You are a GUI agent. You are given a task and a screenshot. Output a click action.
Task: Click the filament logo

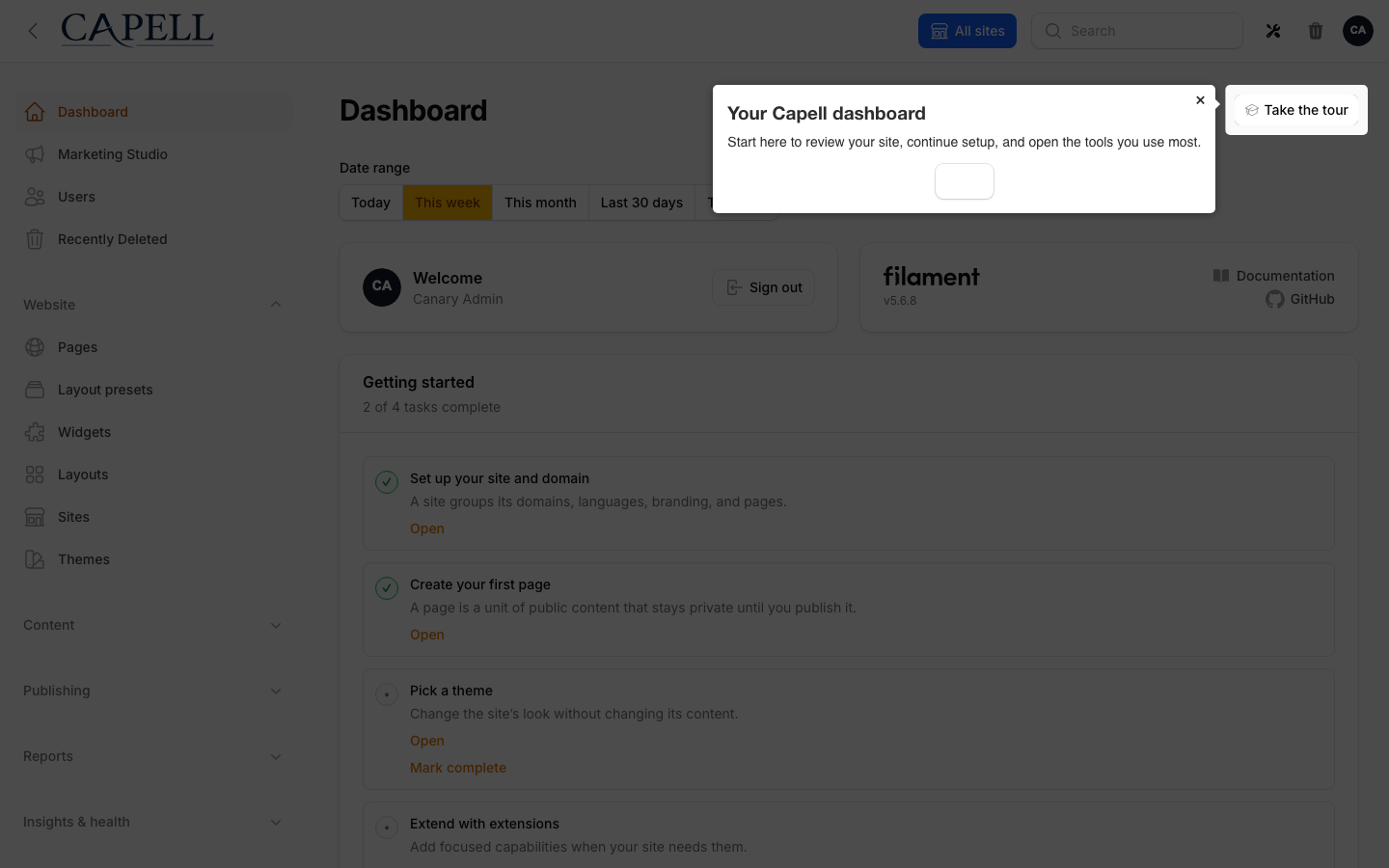click(932, 277)
